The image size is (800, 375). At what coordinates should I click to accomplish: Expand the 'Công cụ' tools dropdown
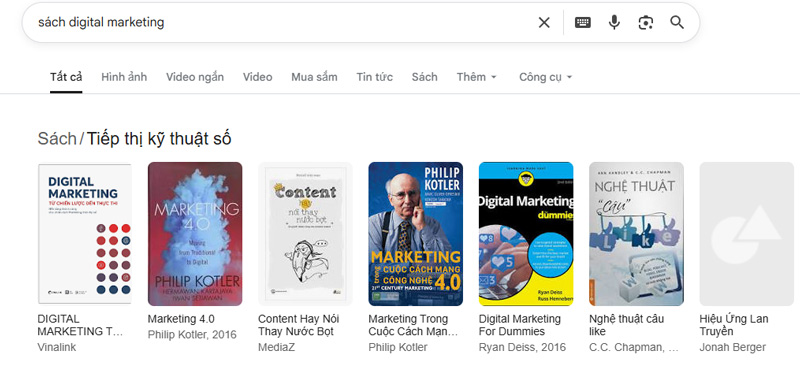pyautogui.click(x=545, y=77)
